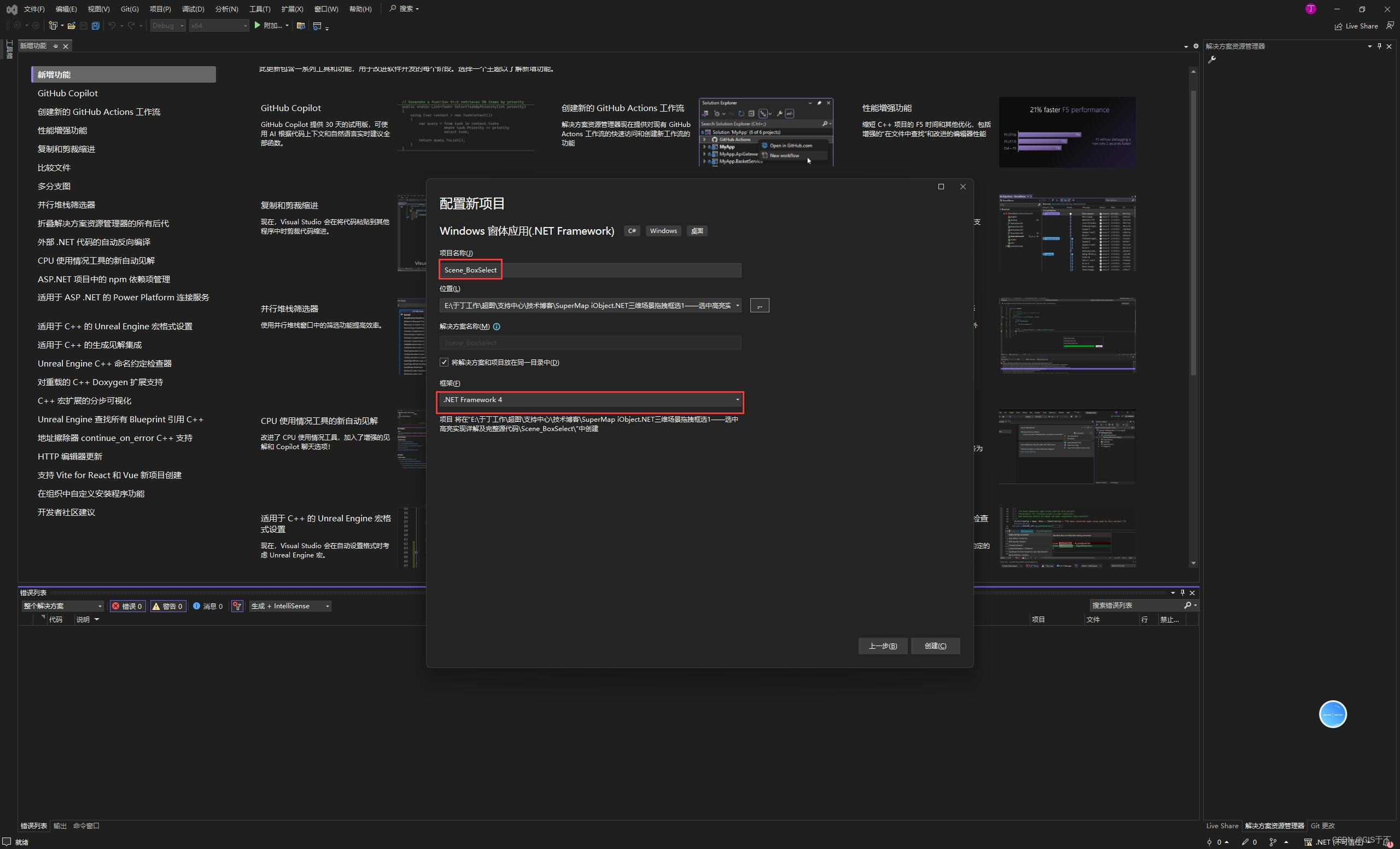This screenshot has height=849, width=1400.
Task: Click the Redo toolbar icon
Action: click(x=131, y=26)
